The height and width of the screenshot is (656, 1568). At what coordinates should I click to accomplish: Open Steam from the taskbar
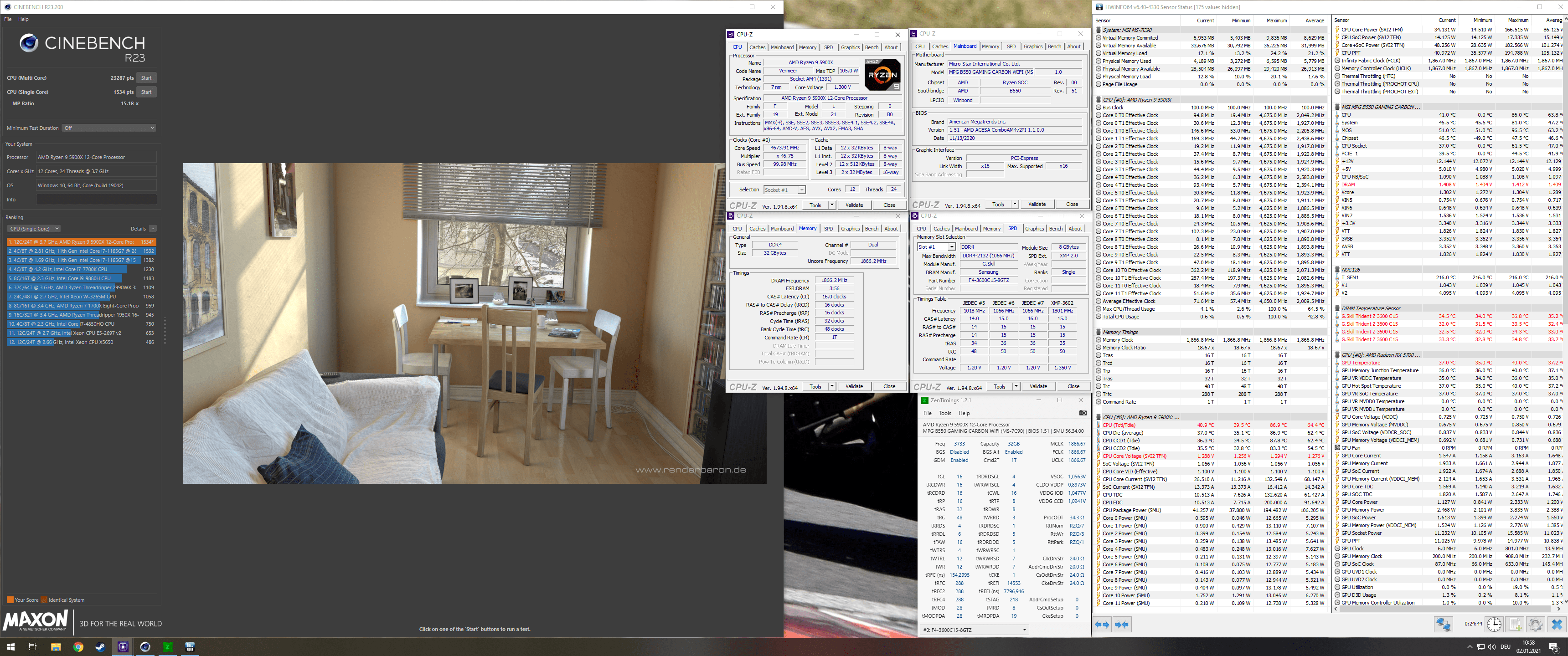pyautogui.click(x=100, y=647)
